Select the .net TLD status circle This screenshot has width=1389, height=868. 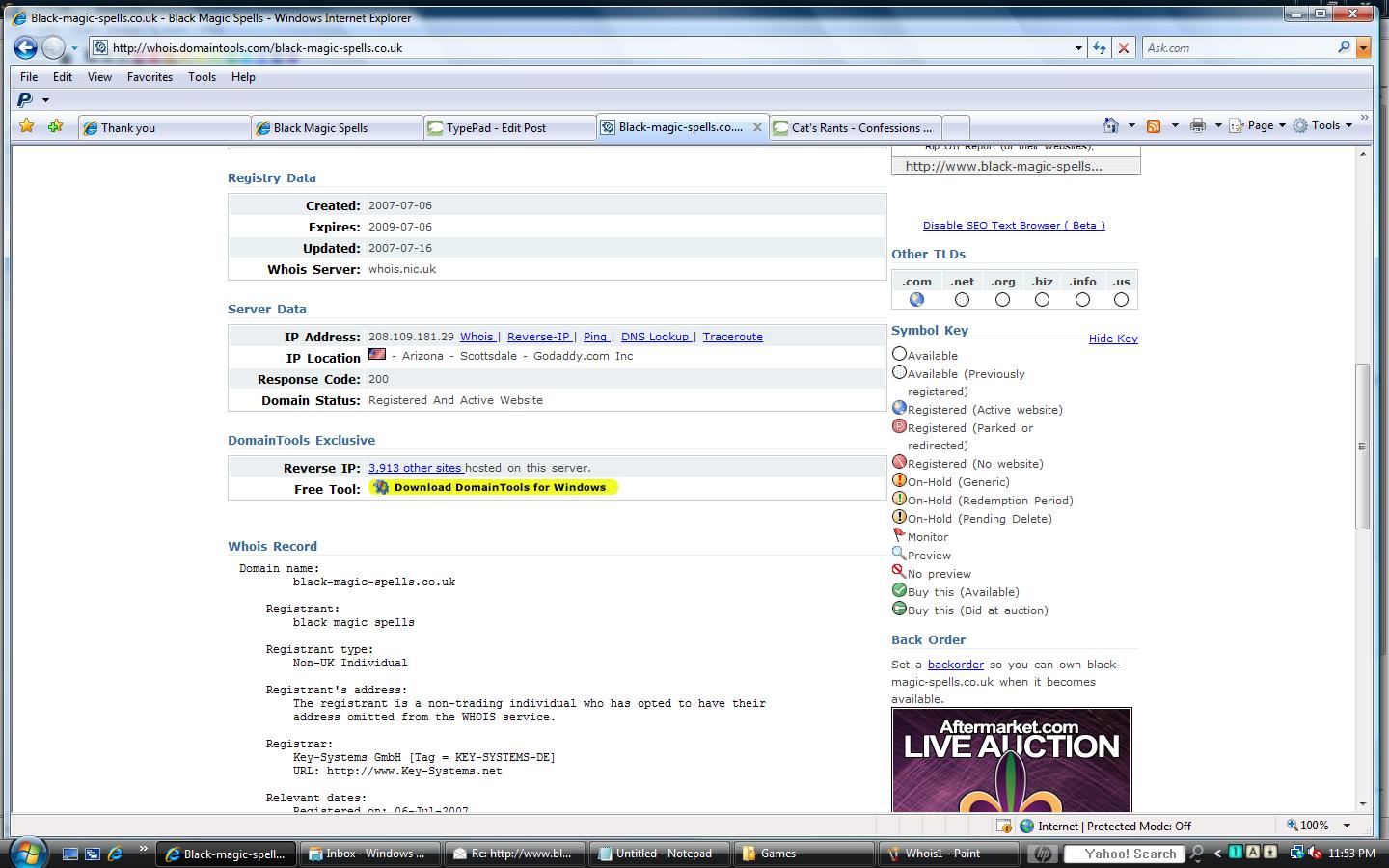click(x=962, y=300)
